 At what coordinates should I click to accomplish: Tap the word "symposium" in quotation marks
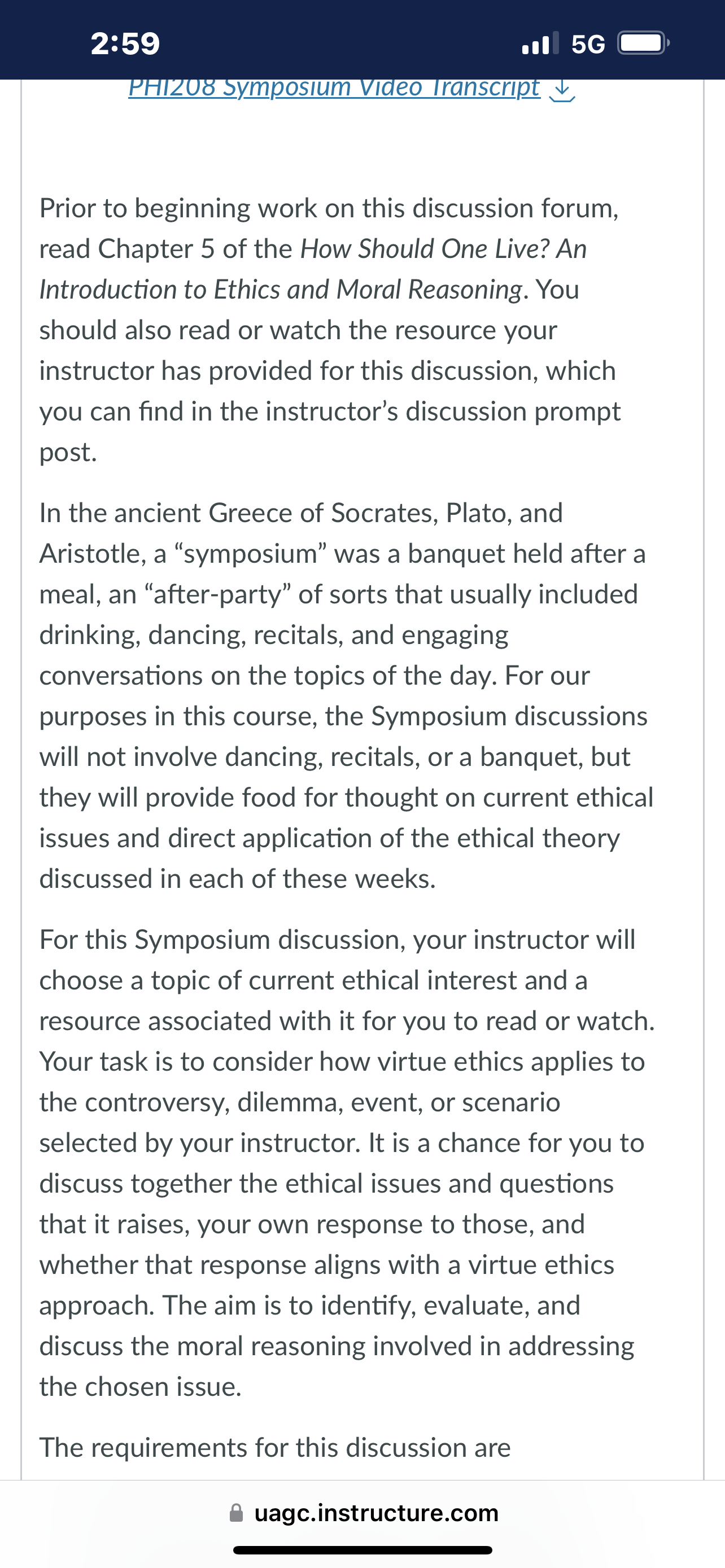251,554
